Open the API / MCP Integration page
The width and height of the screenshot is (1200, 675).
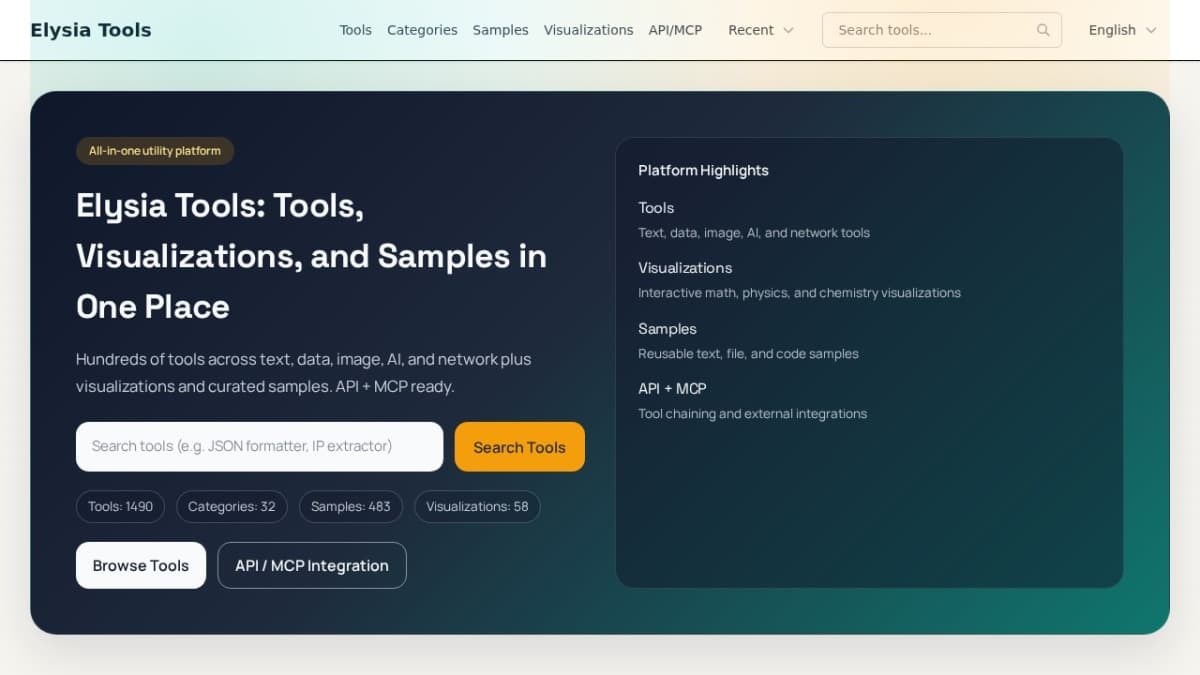(311, 565)
